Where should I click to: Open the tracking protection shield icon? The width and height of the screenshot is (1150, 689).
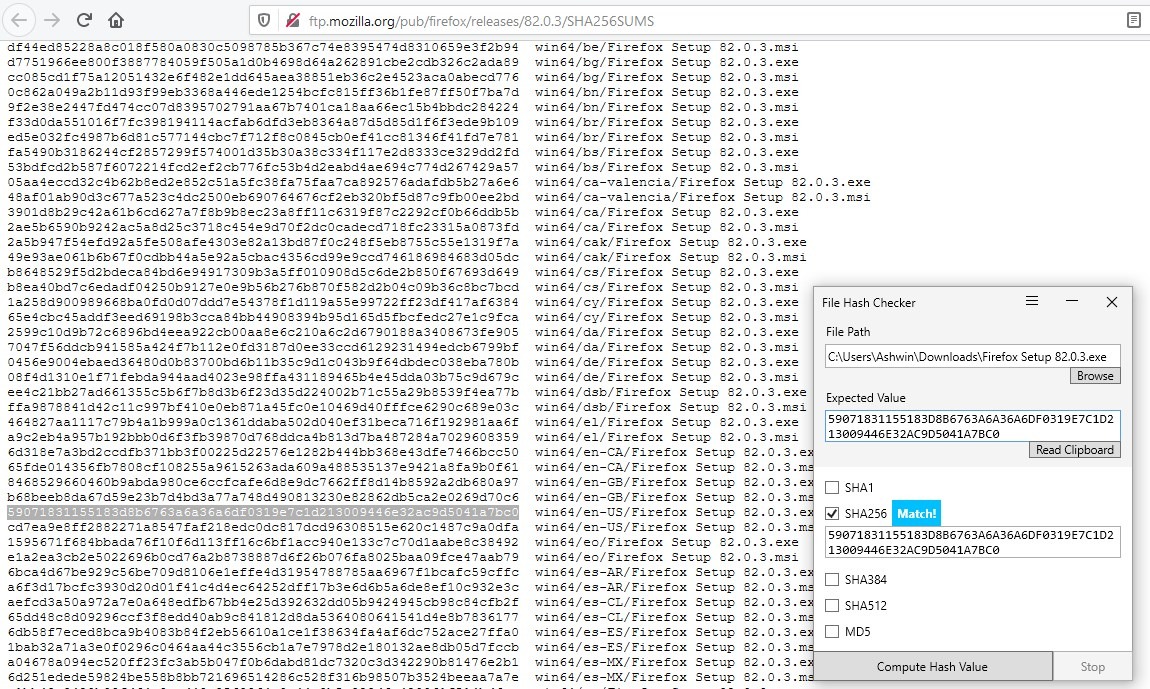click(x=265, y=21)
